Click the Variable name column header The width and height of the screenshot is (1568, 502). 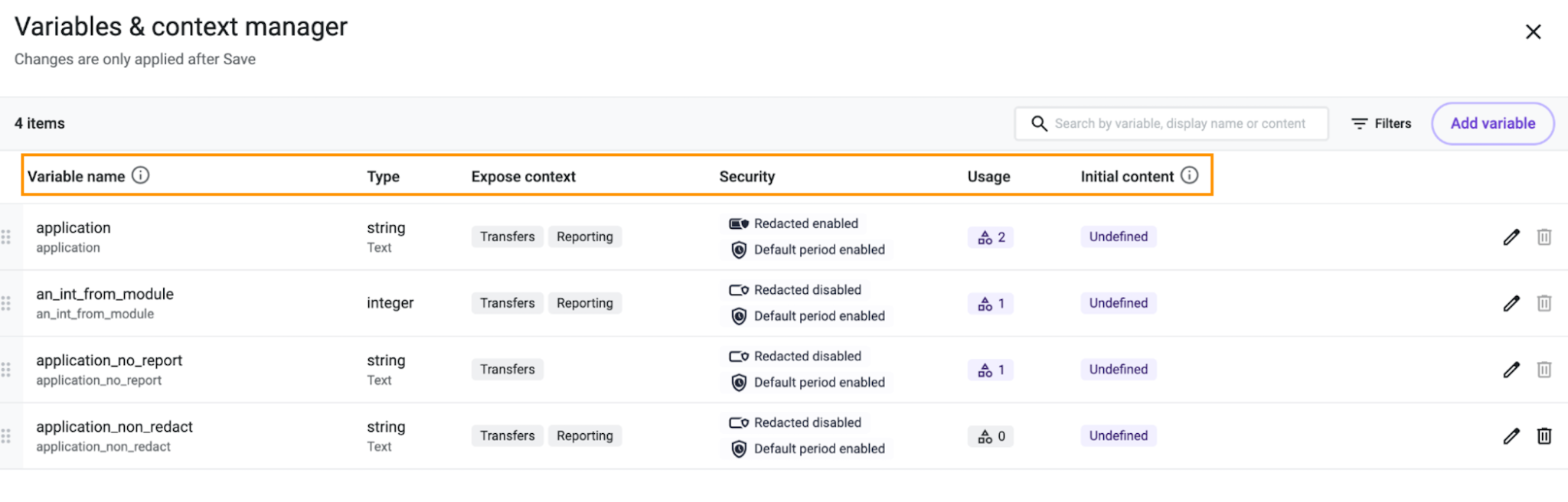[76, 176]
